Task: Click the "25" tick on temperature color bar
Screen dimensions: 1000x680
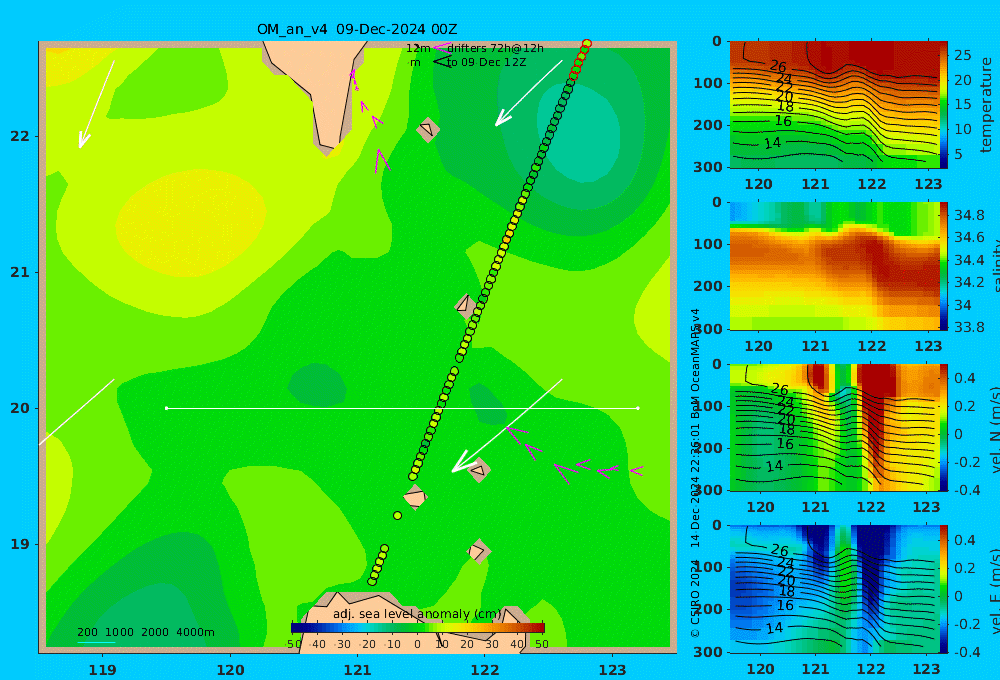Action: pyautogui.click(x=962, y=55)
